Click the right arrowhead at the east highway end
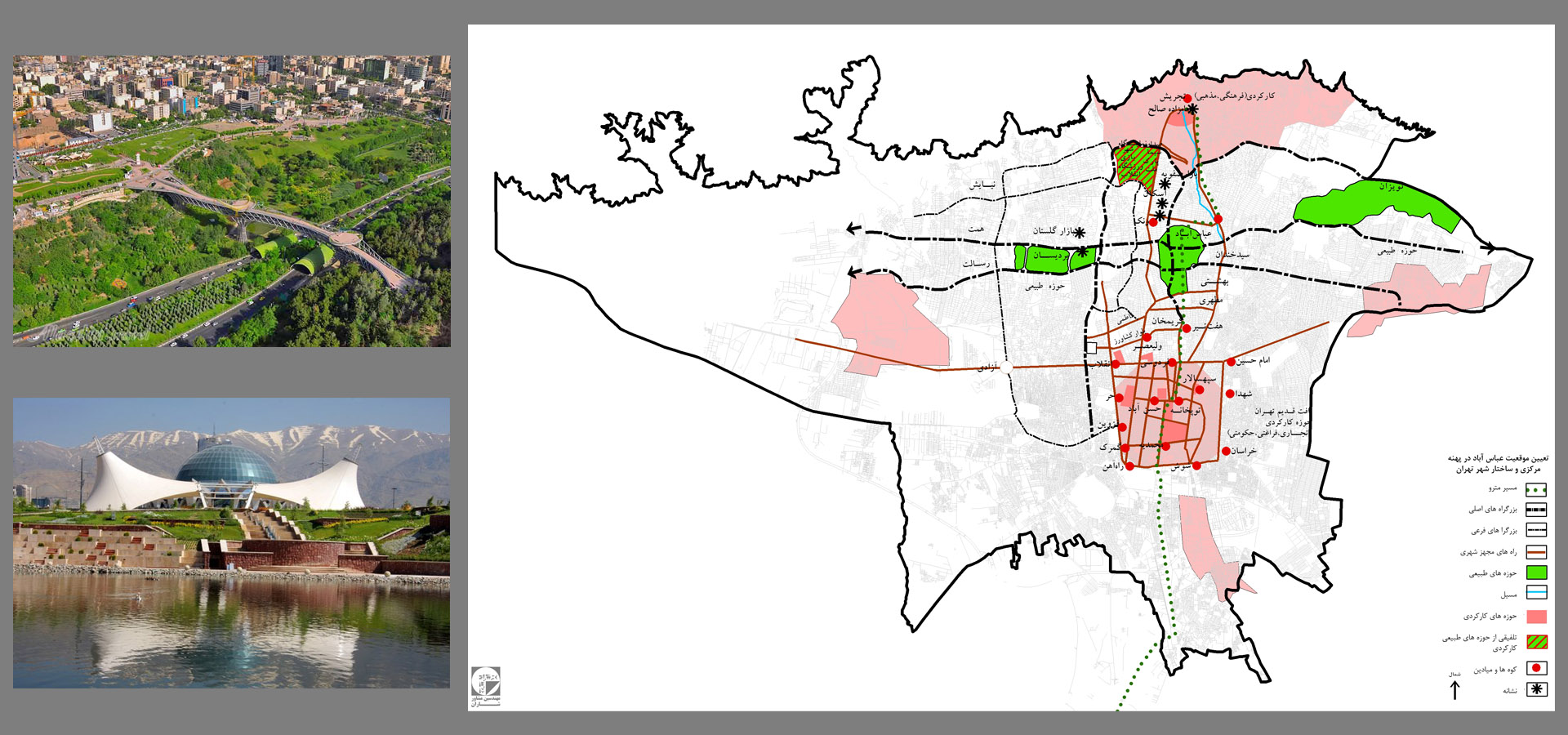The width and height of the screenshot is (1568, 735). [x=1488, y=247]
